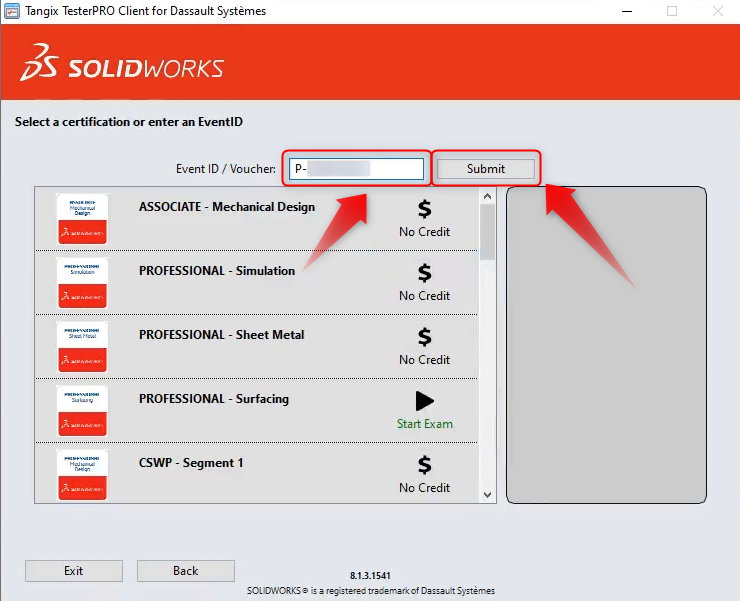Image resolution: width=740 pixels, height=601 pixels.
Task: Select the PROFESSIONAL - Surfacing badge thumbnail
Action: (x=82, y=411)
